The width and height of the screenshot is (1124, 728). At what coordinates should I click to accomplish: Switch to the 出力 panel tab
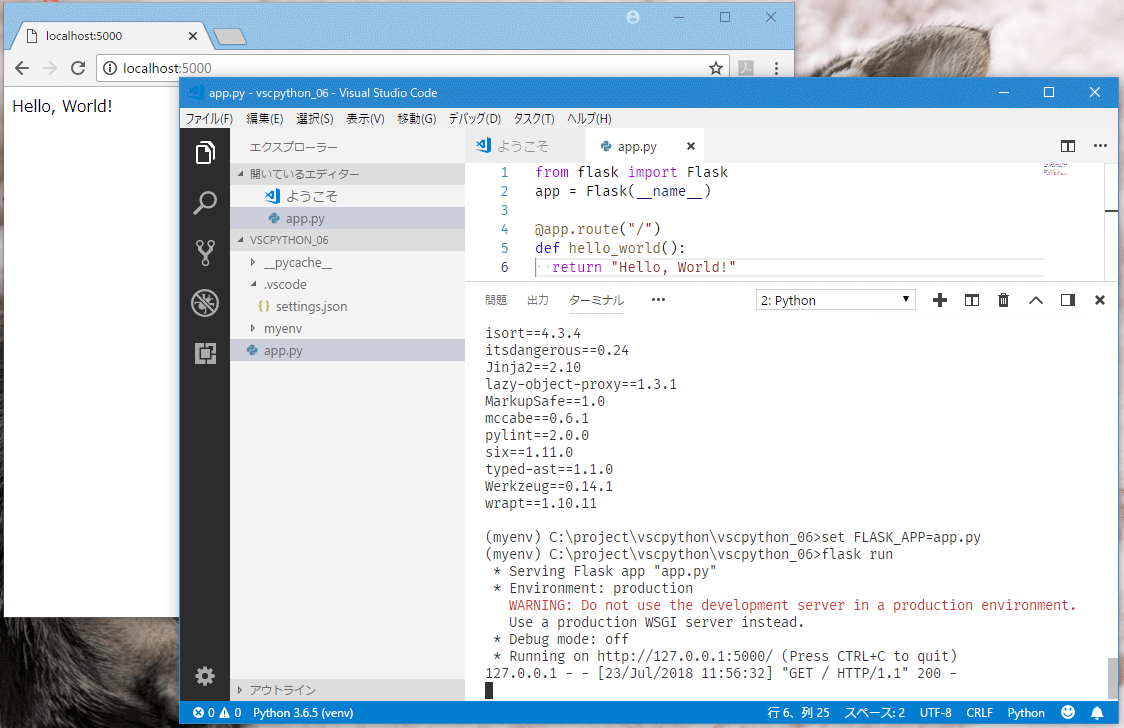538,300
